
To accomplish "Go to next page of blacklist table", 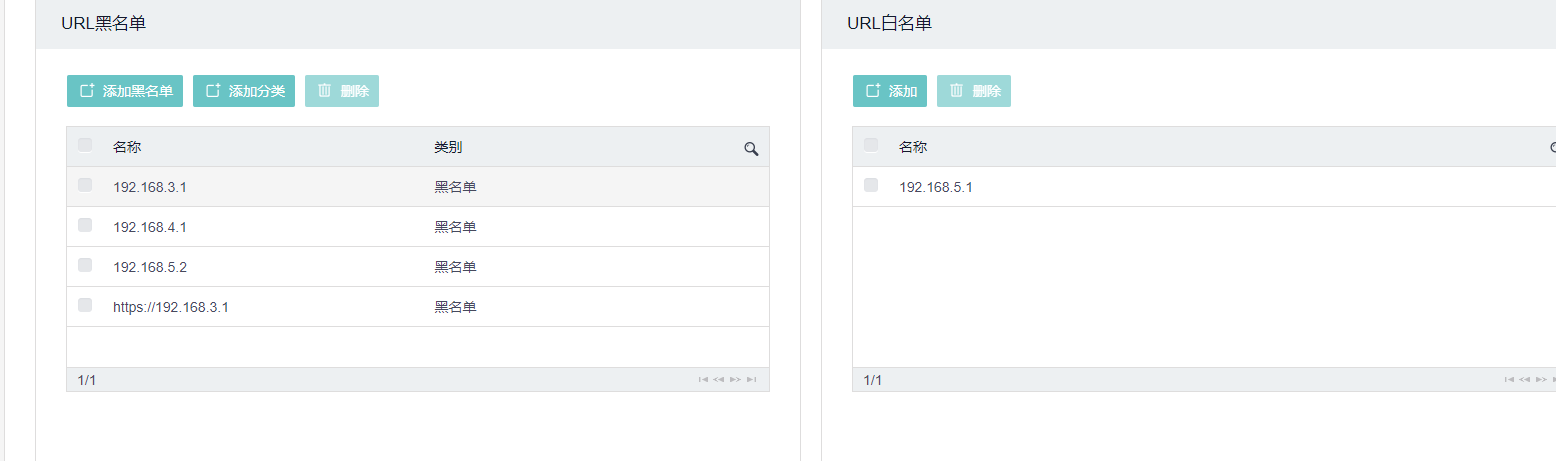I will (x=735, y=380).
